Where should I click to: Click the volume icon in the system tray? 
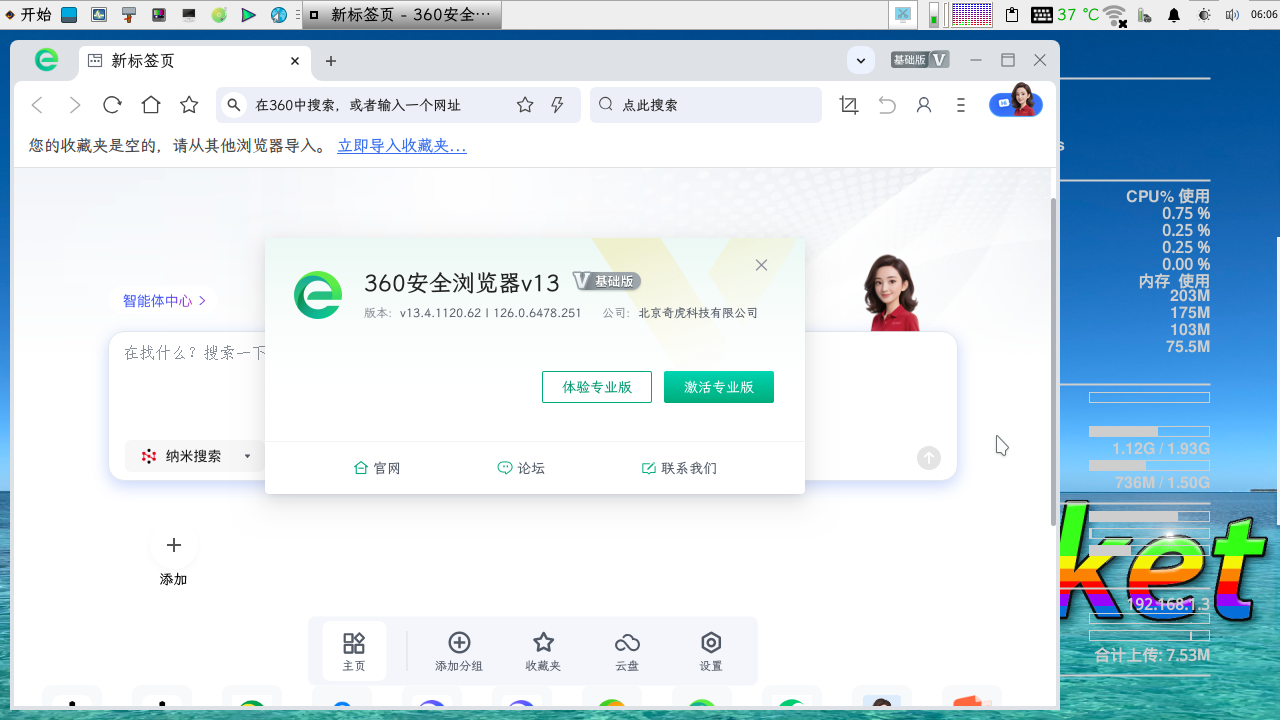[x=1232, y=15]
